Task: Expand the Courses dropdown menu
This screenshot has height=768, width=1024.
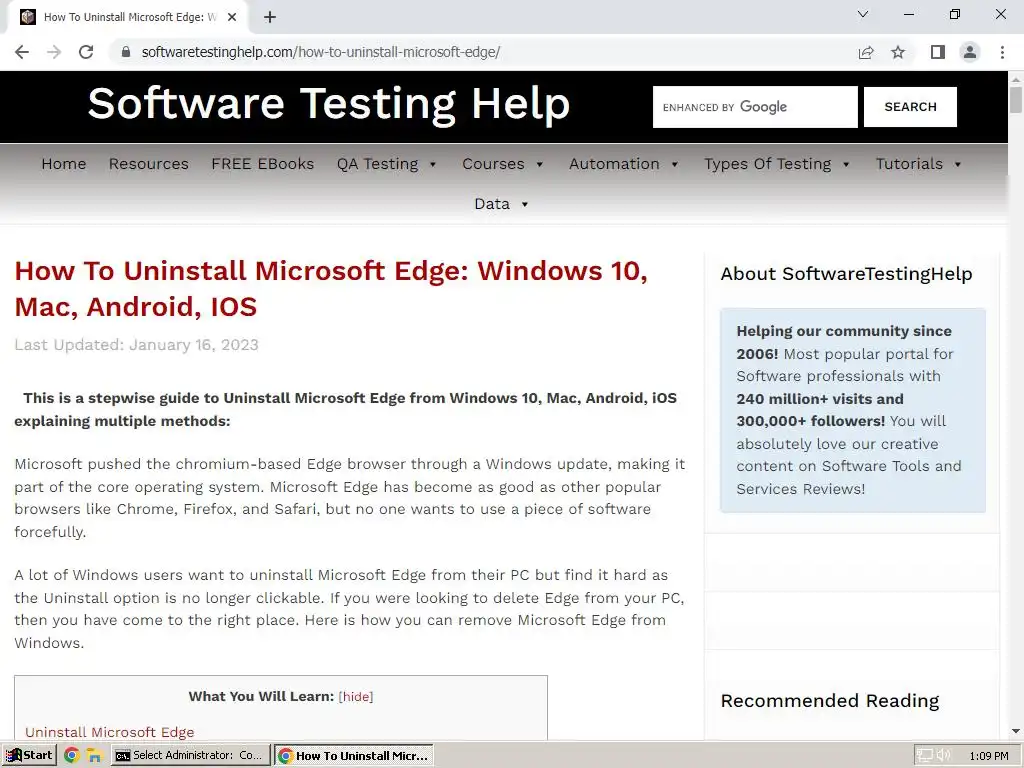Action: (x=503, y=164)
